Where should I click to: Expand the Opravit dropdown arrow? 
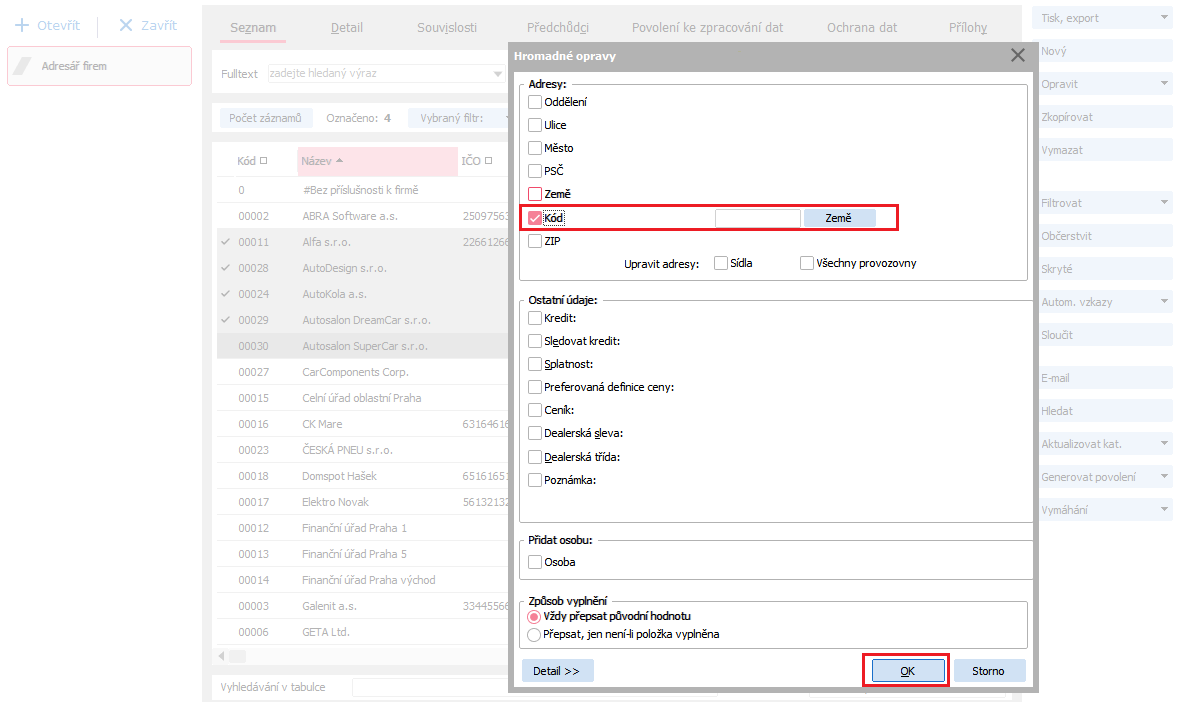[1165, 84]
